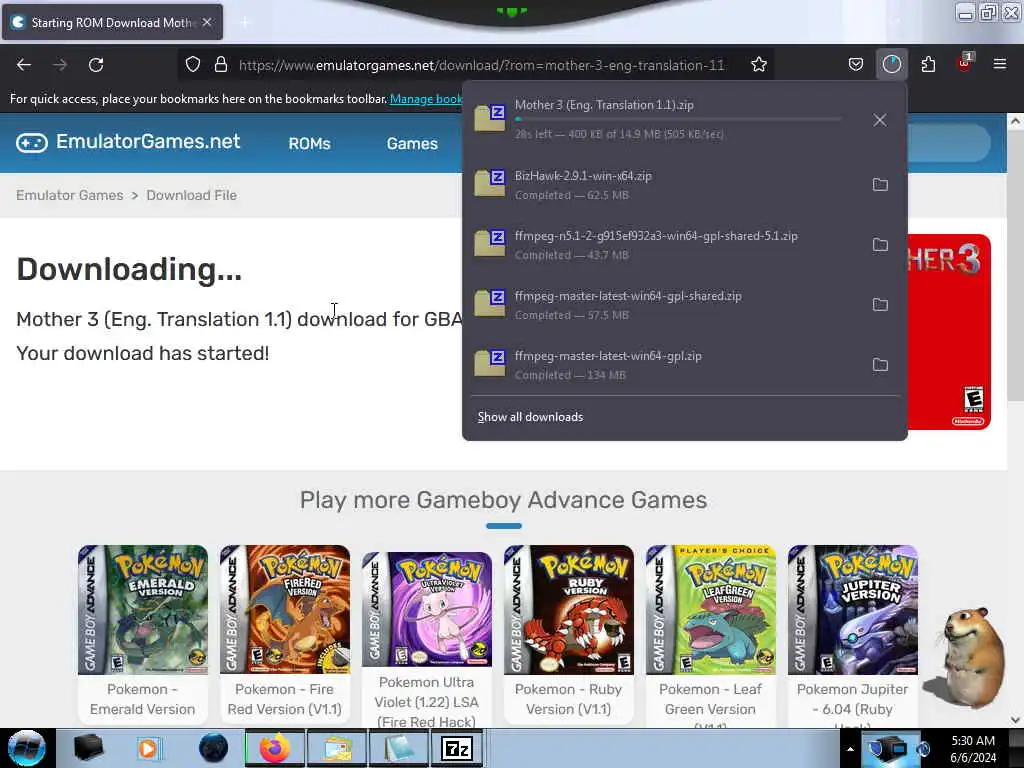Reload the current page
Image resolution: width=1024 pixels, height=768 pixels.
point(96,65)
